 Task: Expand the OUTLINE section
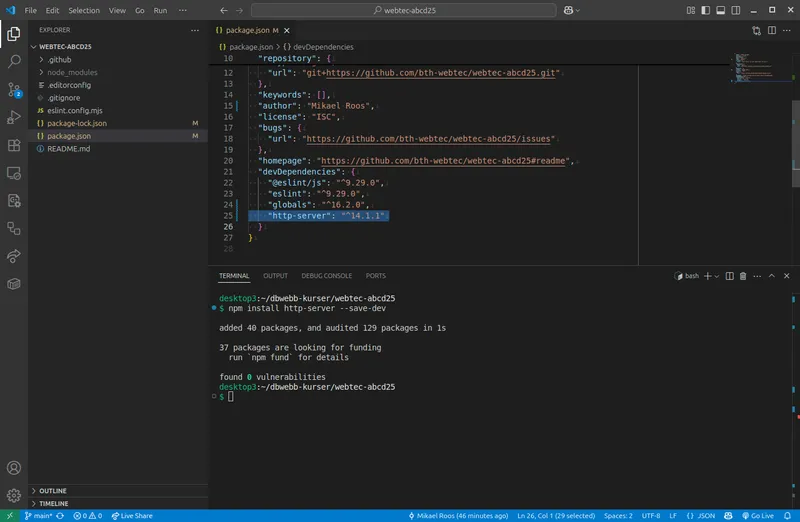tap(117, 490)
